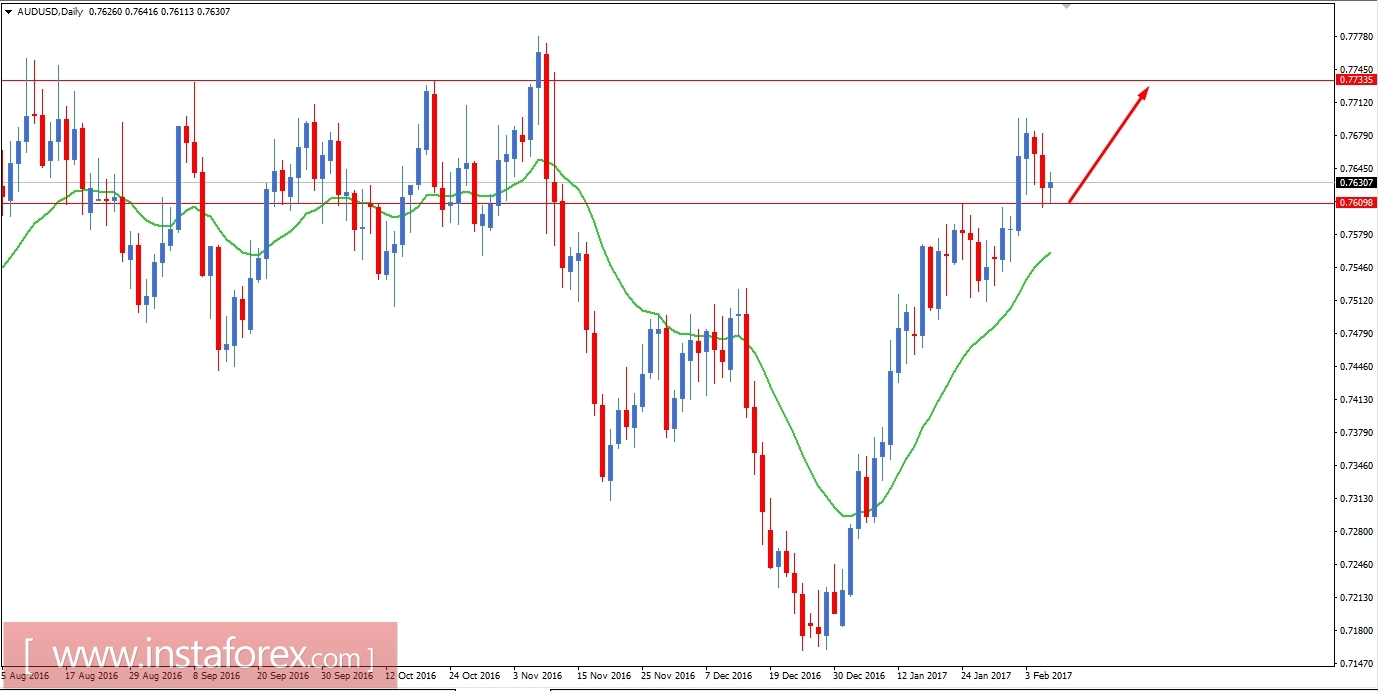Image resolution: width=1378 pixels, height=691 pixels.
Task: Click the 12 Jan 2017 date label
Action: (923, 675)
